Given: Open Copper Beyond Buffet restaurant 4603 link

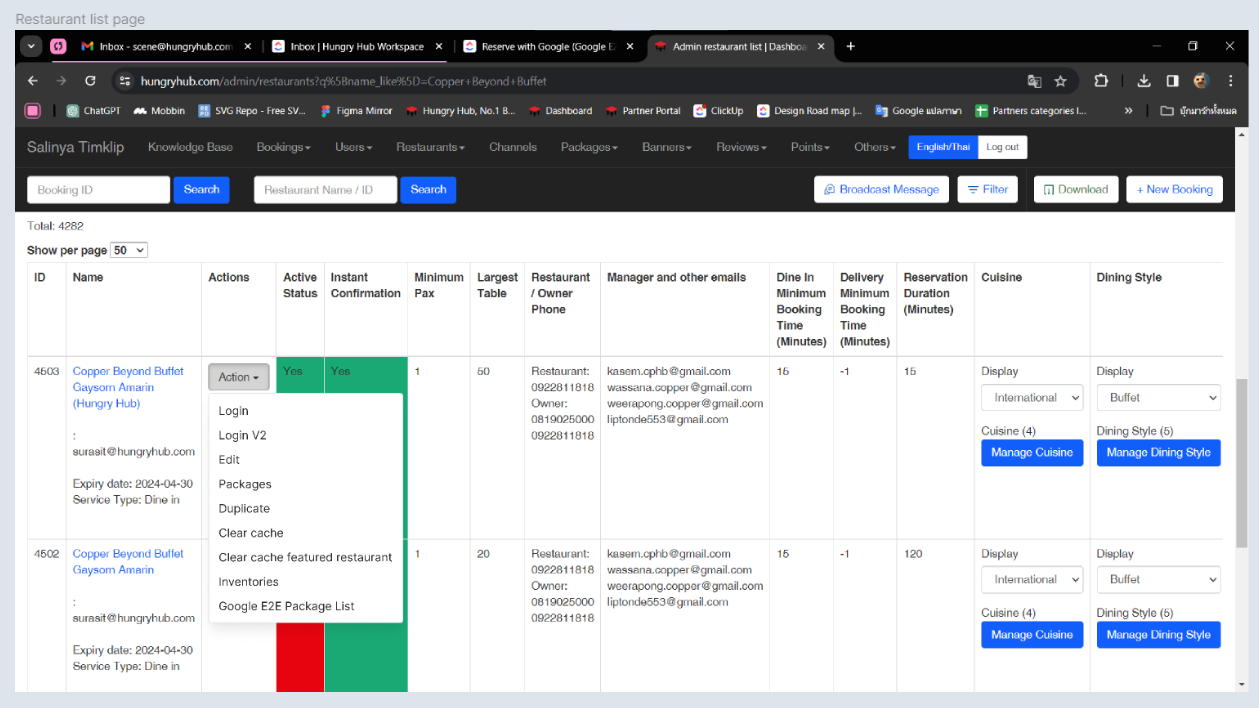Looking at the screenshot, I should tap(128, 371).
